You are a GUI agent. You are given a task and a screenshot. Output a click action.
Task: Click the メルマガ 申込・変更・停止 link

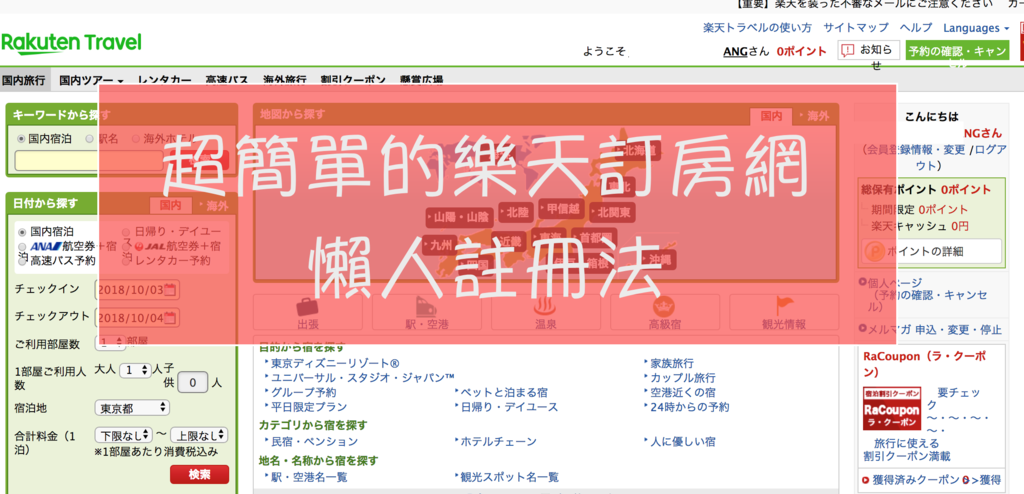click(935, 330)
